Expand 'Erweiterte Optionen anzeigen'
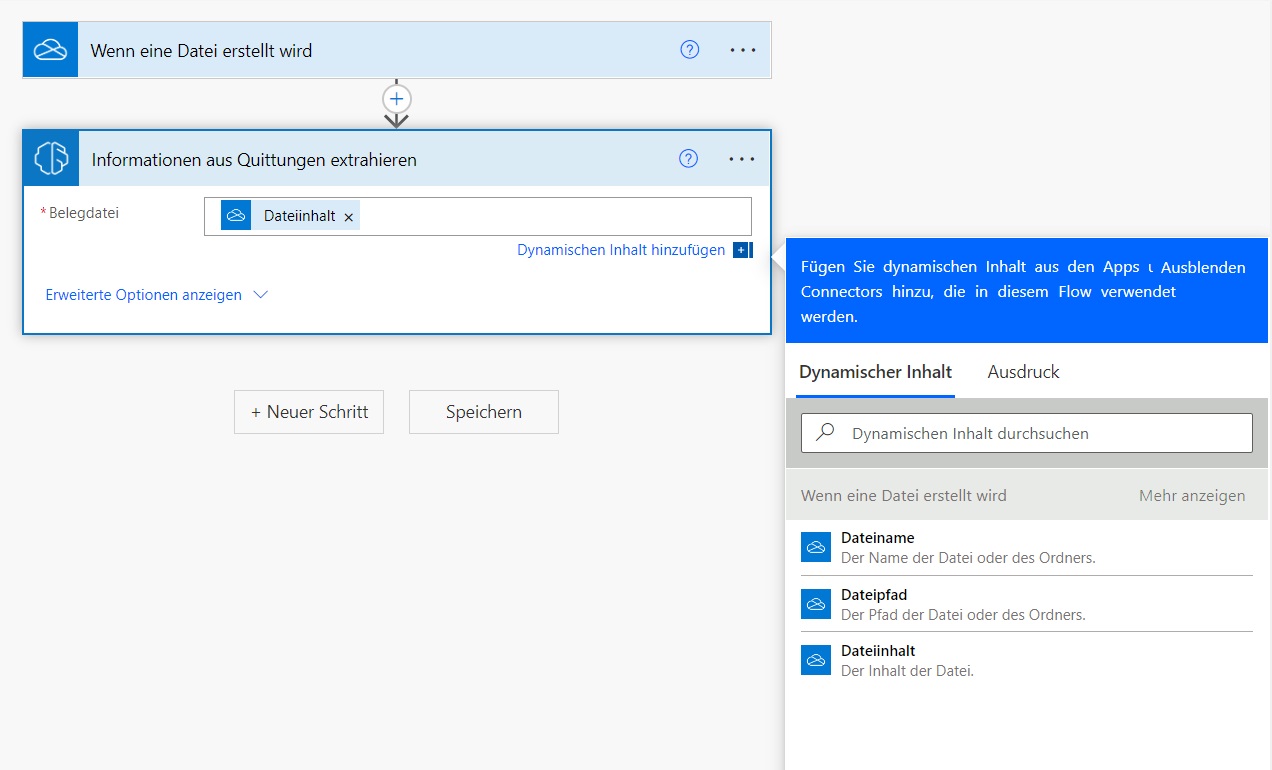The width and height of the screenshot is (1272, 770). click(x=144, y=295)
